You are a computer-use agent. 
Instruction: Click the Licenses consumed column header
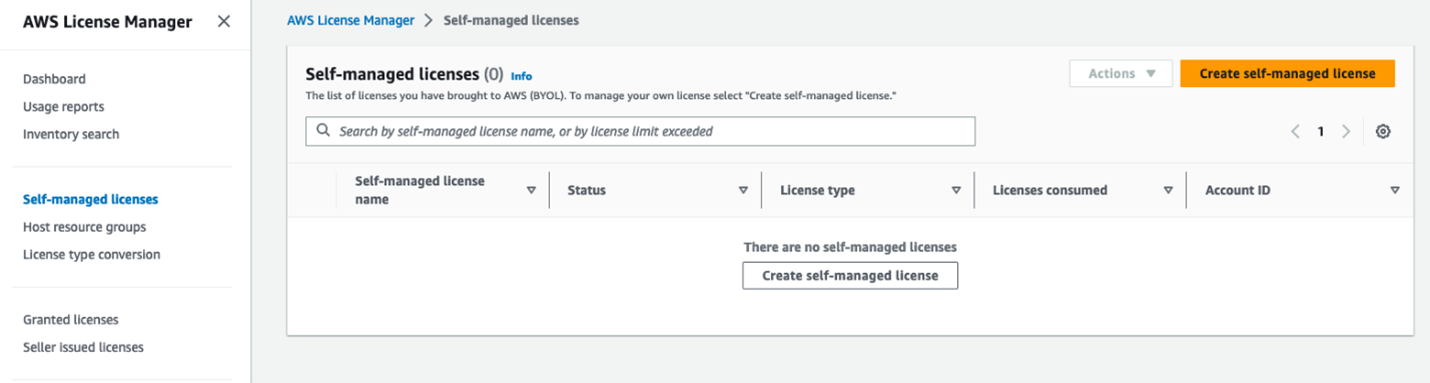[1050, 190]
